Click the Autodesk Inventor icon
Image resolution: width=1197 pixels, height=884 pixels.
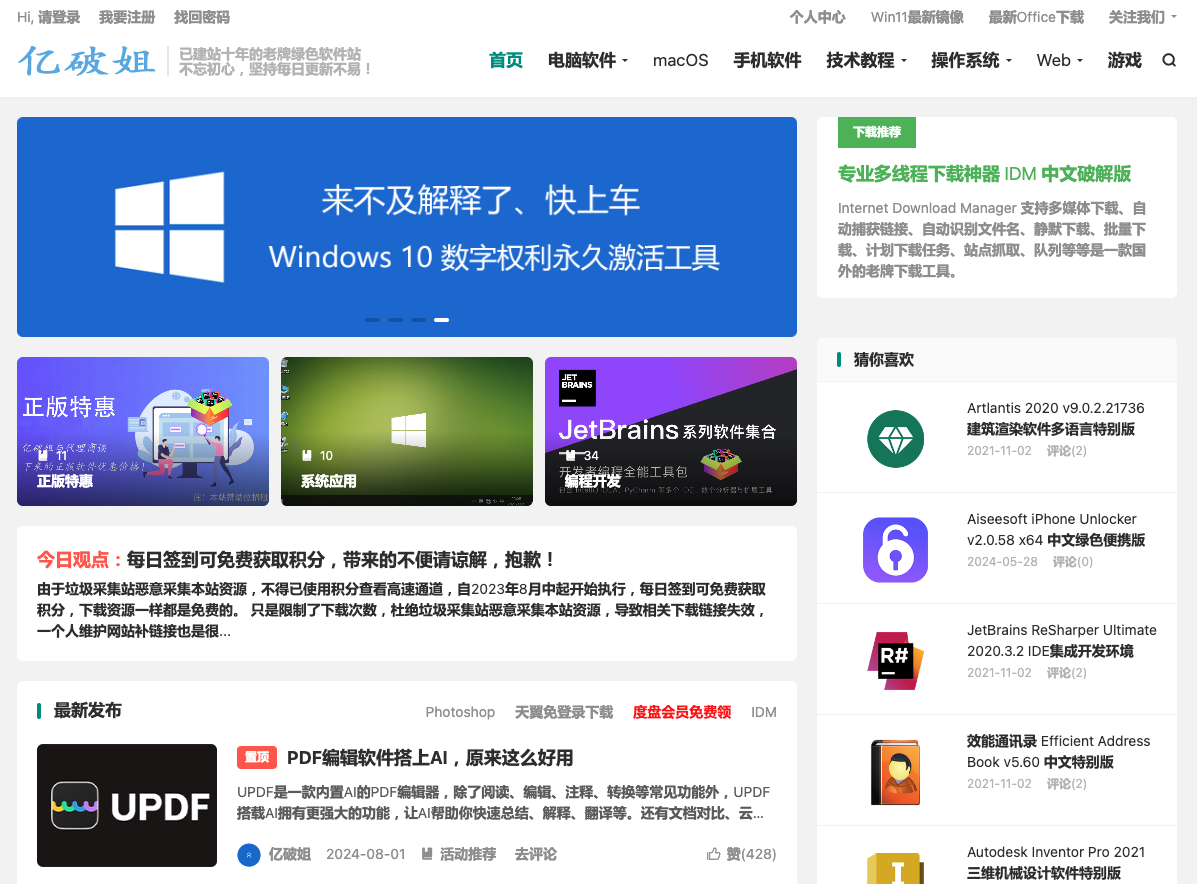(x=895, y=869)
